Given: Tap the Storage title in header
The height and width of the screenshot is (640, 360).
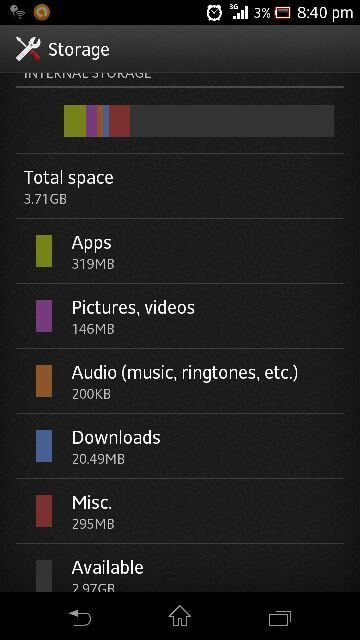Looking at the screenshot, I should (79, 50).
